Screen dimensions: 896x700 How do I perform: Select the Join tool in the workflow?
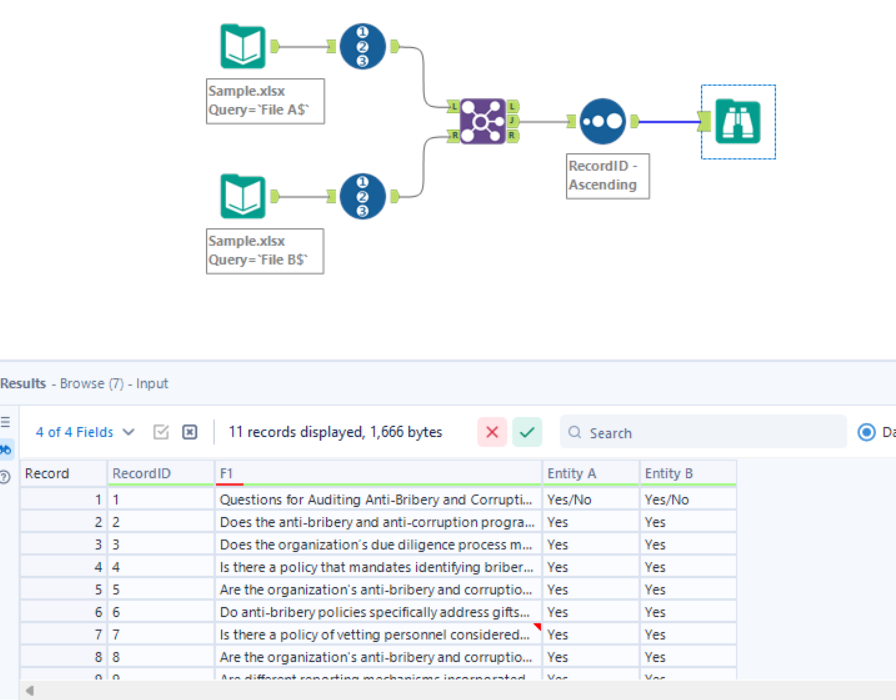[x=483, y=121]
